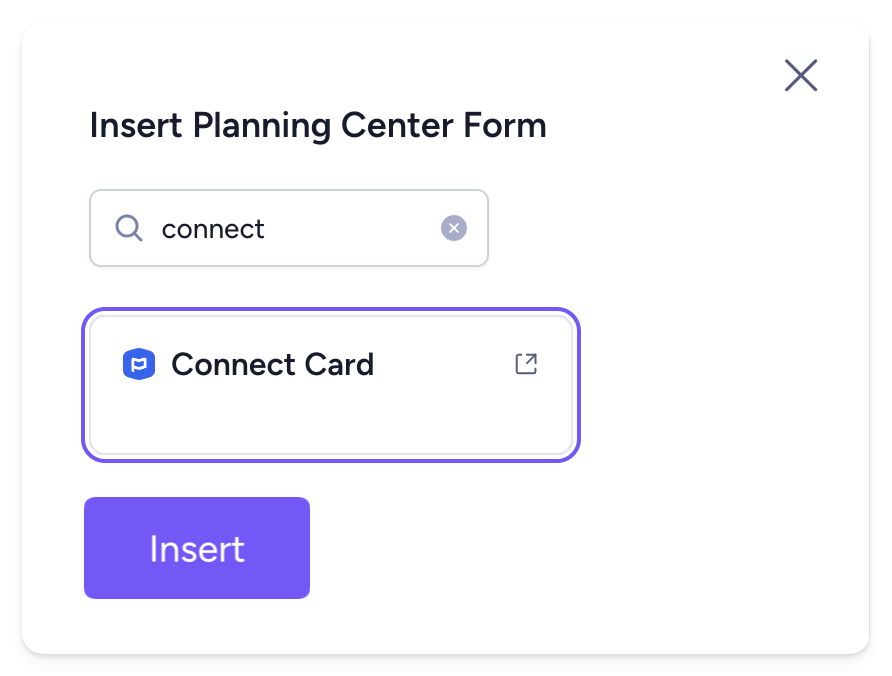Insert the selected Connect Card form

pyautogui.click(x=197, y=548)
